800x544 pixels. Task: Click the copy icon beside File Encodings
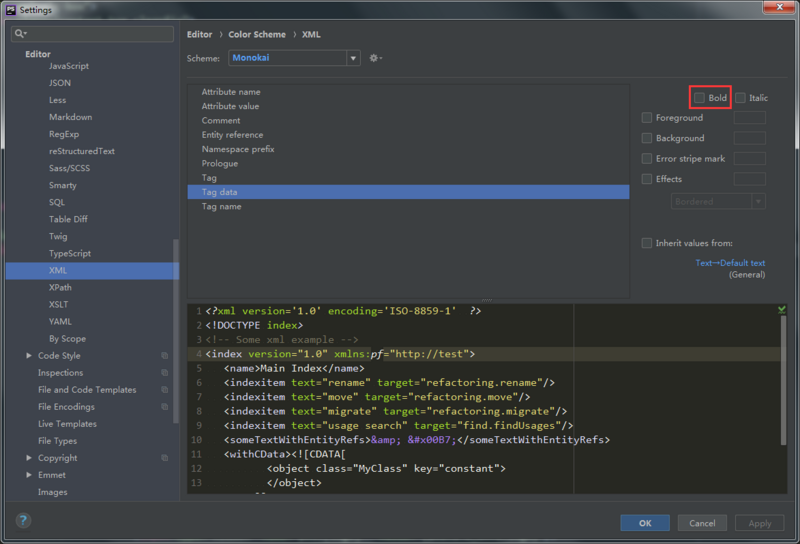165,407
